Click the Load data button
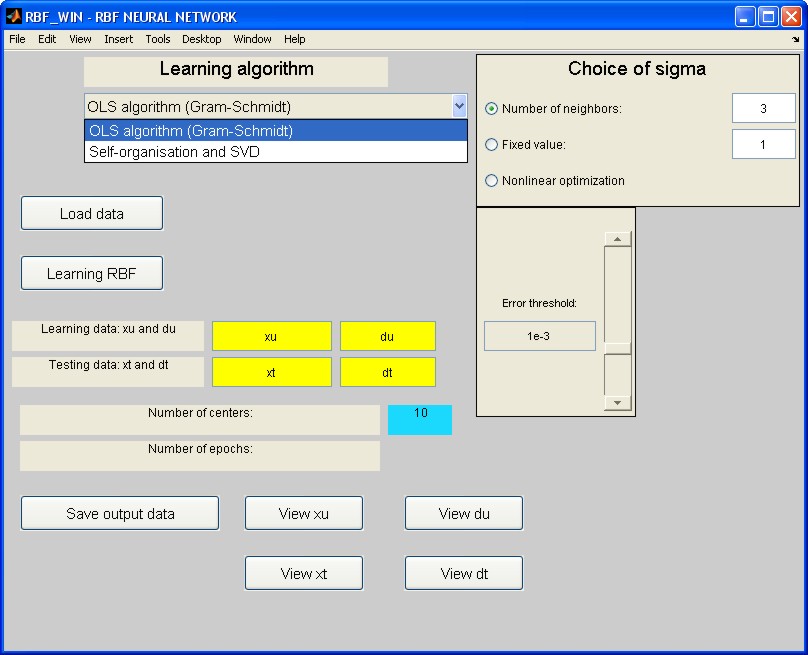 pos(92,214)
